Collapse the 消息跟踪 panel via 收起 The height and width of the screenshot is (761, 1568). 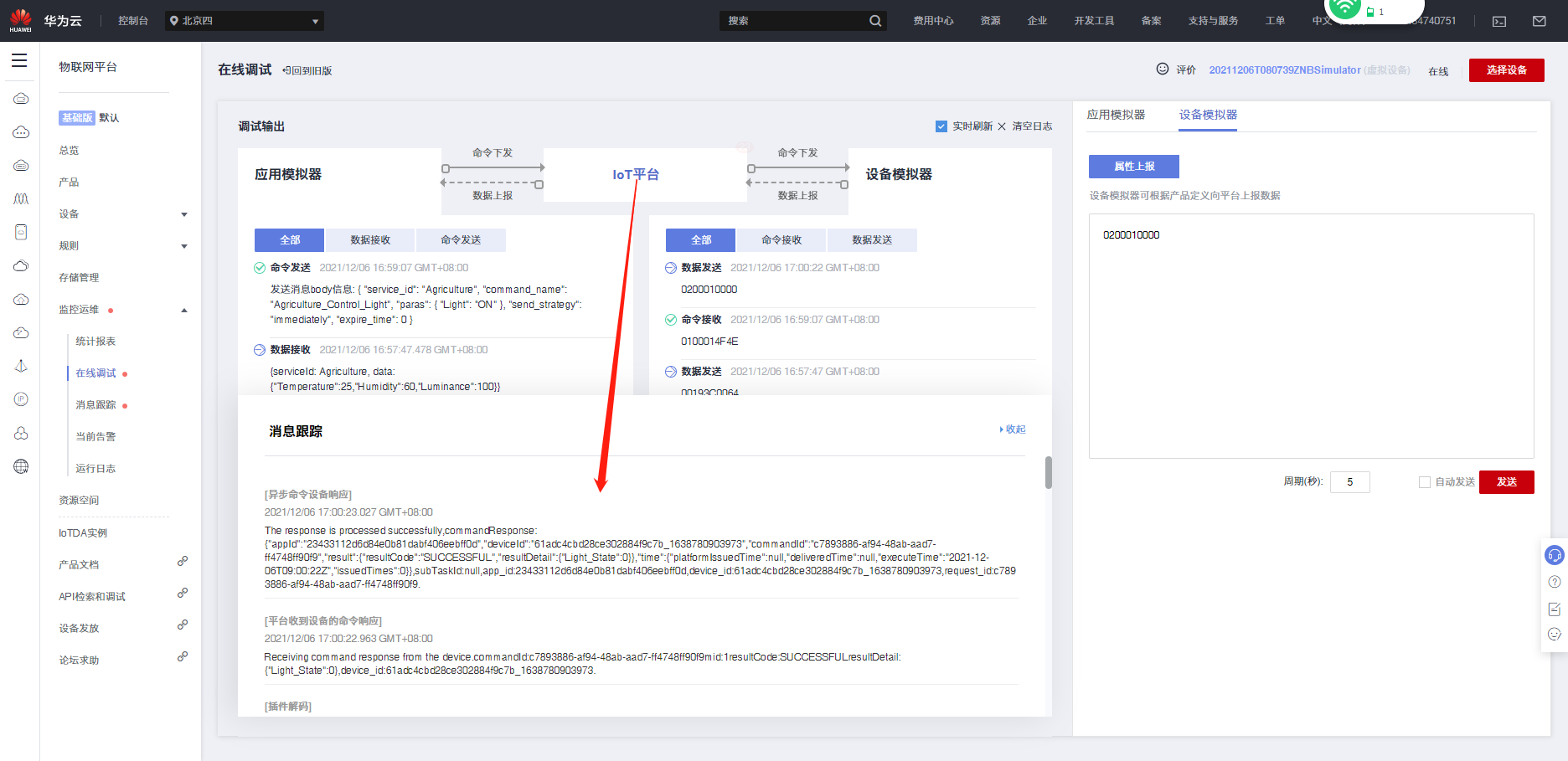coord(1013,429)
